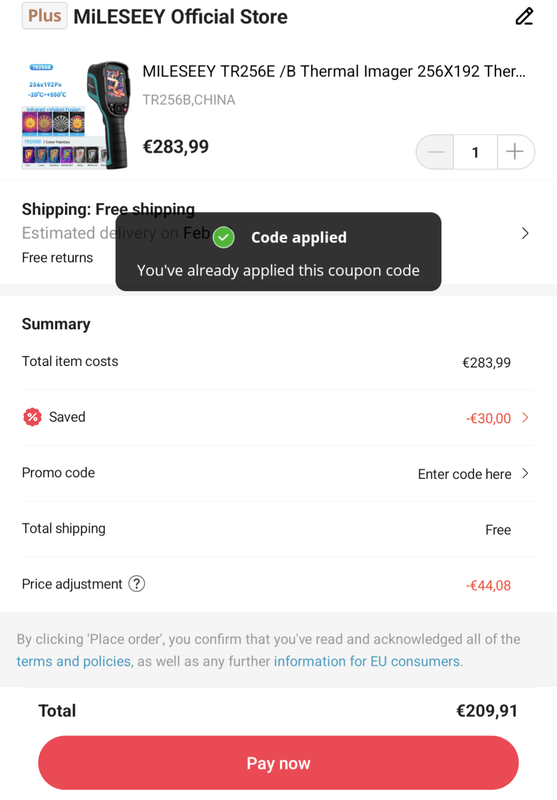Tap the edit pencil icon
This screenshot has width=557, height=800.
(524, 16)
